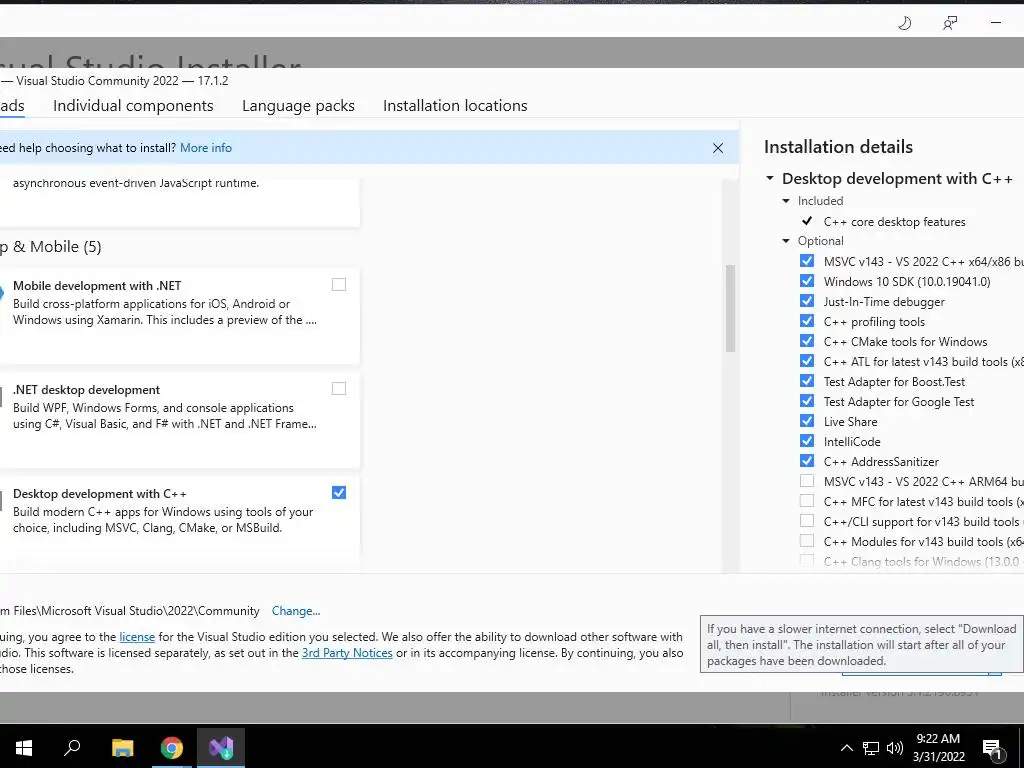Collapse the Optional section

point(786,241)
